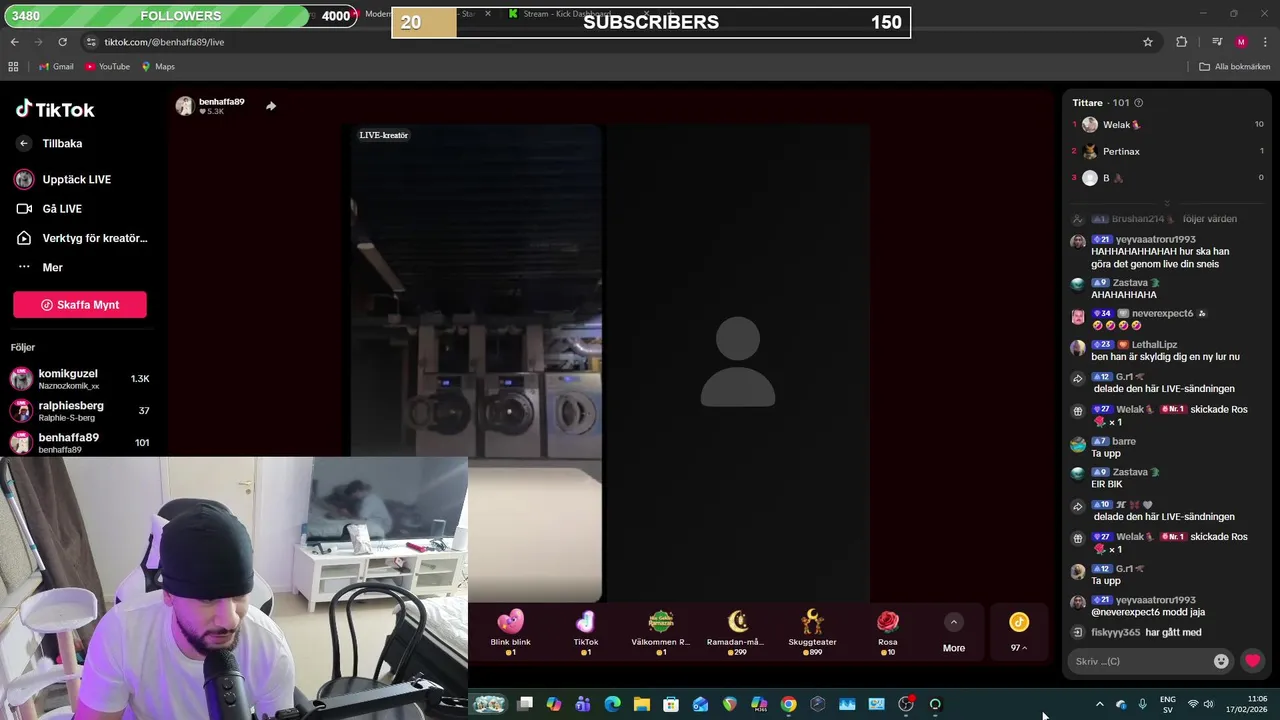This screenshot has height=720, width=1280.
Task: Open the Chrome apps grid icon
Action: [13, 67]
